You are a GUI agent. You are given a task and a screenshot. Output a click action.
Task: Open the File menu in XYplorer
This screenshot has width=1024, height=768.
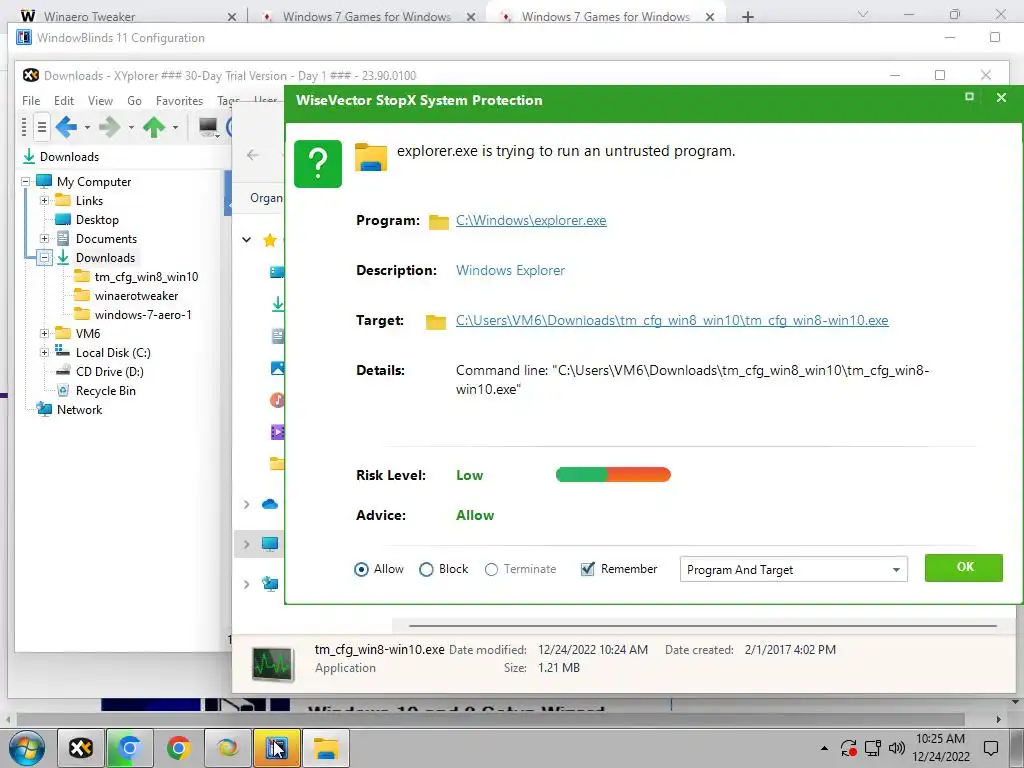click(31, 101)
